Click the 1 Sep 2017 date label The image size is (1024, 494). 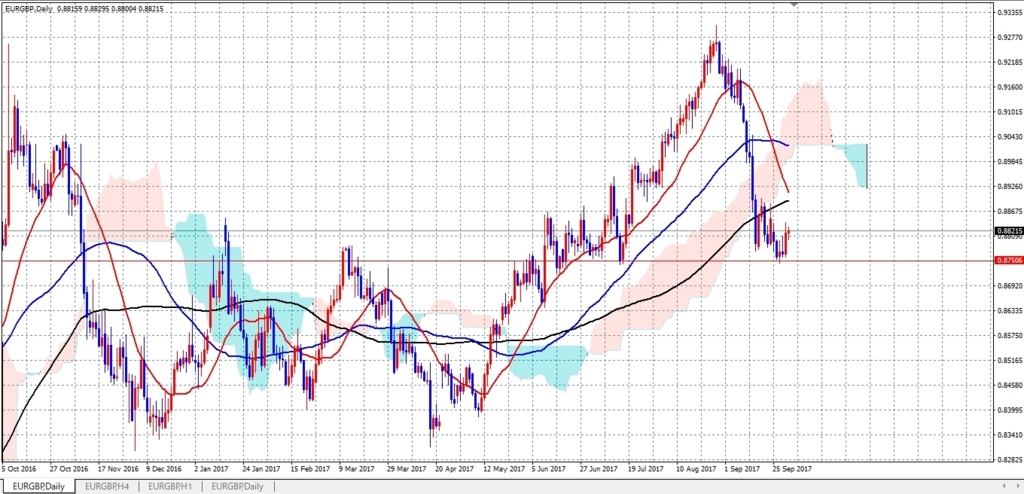tap(742, 469)
